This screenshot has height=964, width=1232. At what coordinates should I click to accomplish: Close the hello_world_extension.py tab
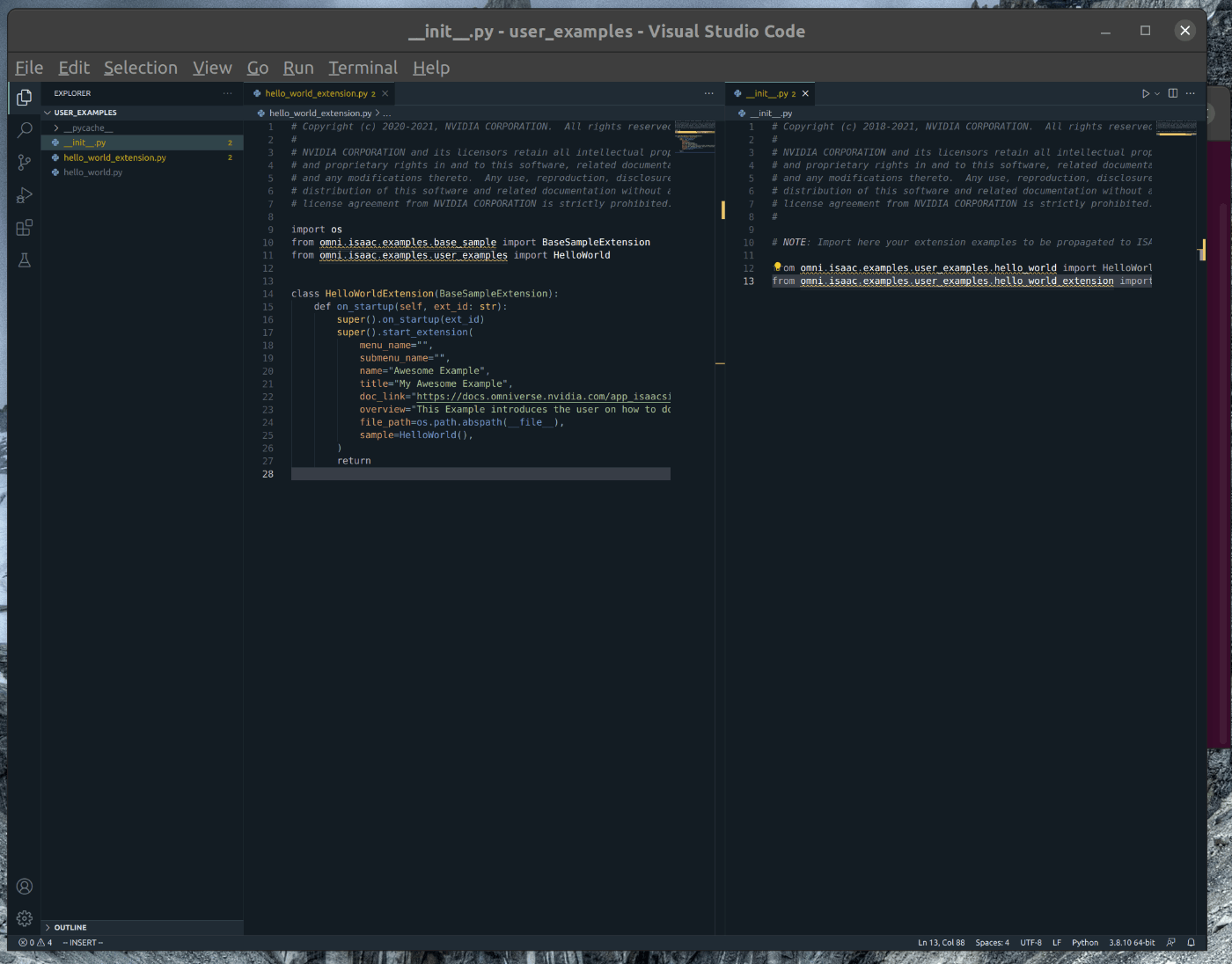click(385, 93)
